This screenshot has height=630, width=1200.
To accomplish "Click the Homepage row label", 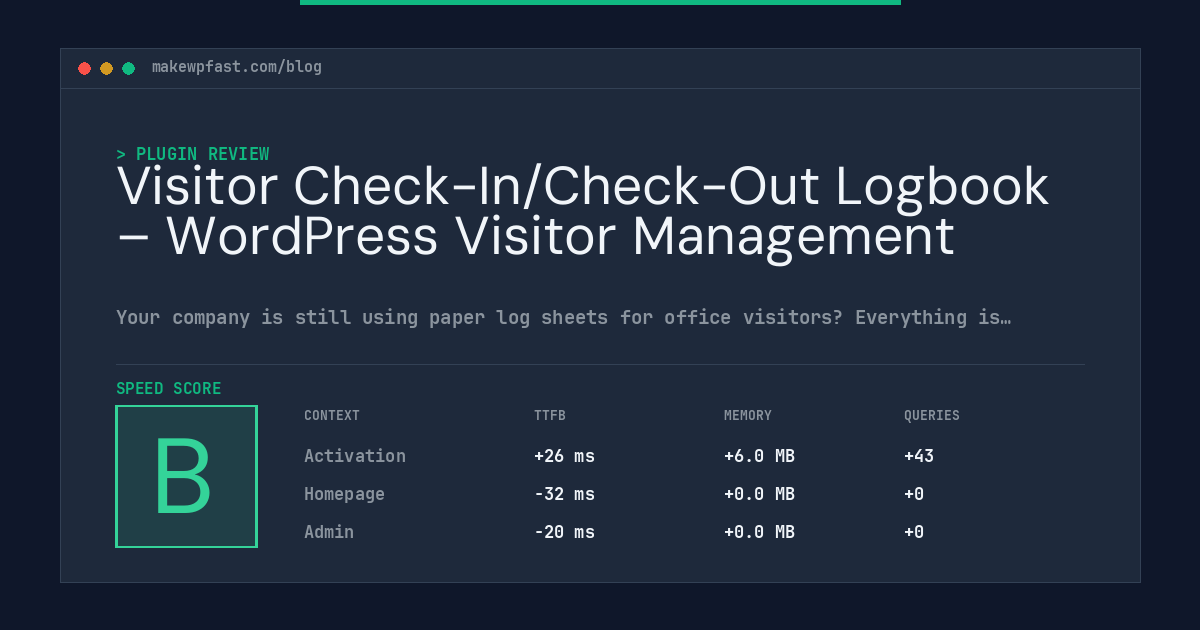I will click(344, 494).
